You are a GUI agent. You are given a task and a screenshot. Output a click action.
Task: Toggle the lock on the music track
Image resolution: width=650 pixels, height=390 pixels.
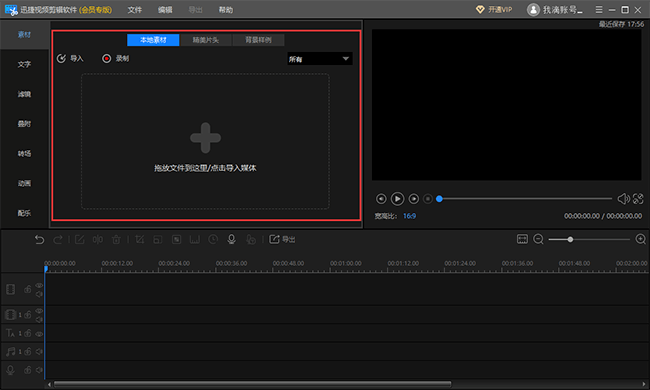tap(27, 351)
